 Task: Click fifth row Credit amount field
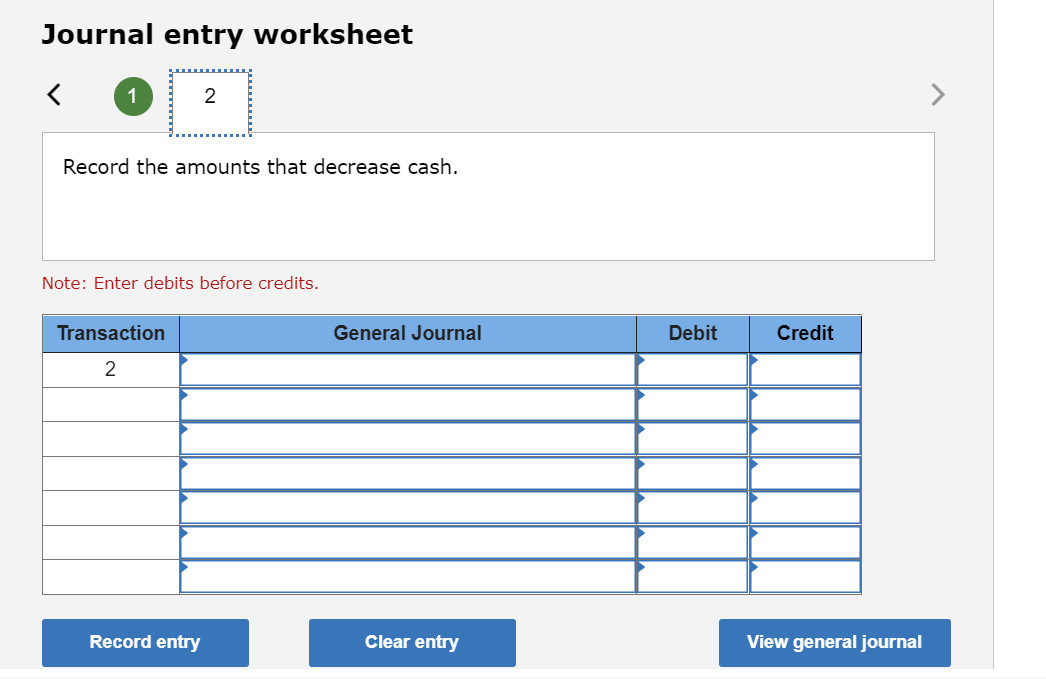tap(805, 508)
